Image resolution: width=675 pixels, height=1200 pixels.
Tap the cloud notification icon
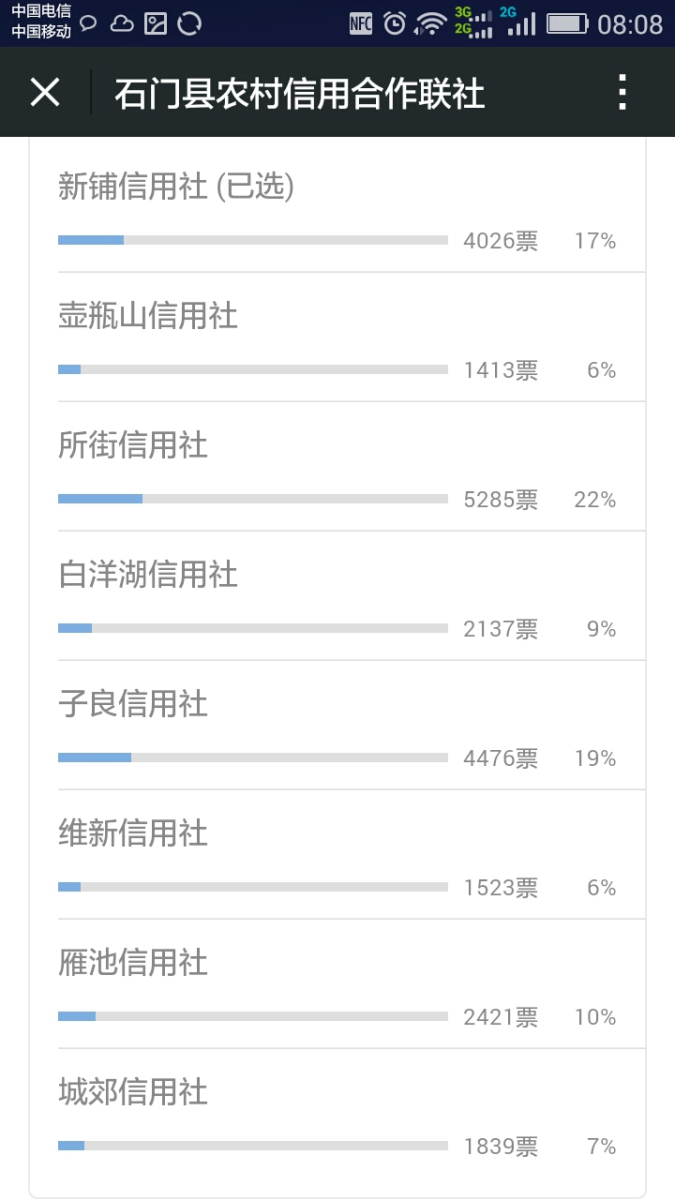(122, 23)
